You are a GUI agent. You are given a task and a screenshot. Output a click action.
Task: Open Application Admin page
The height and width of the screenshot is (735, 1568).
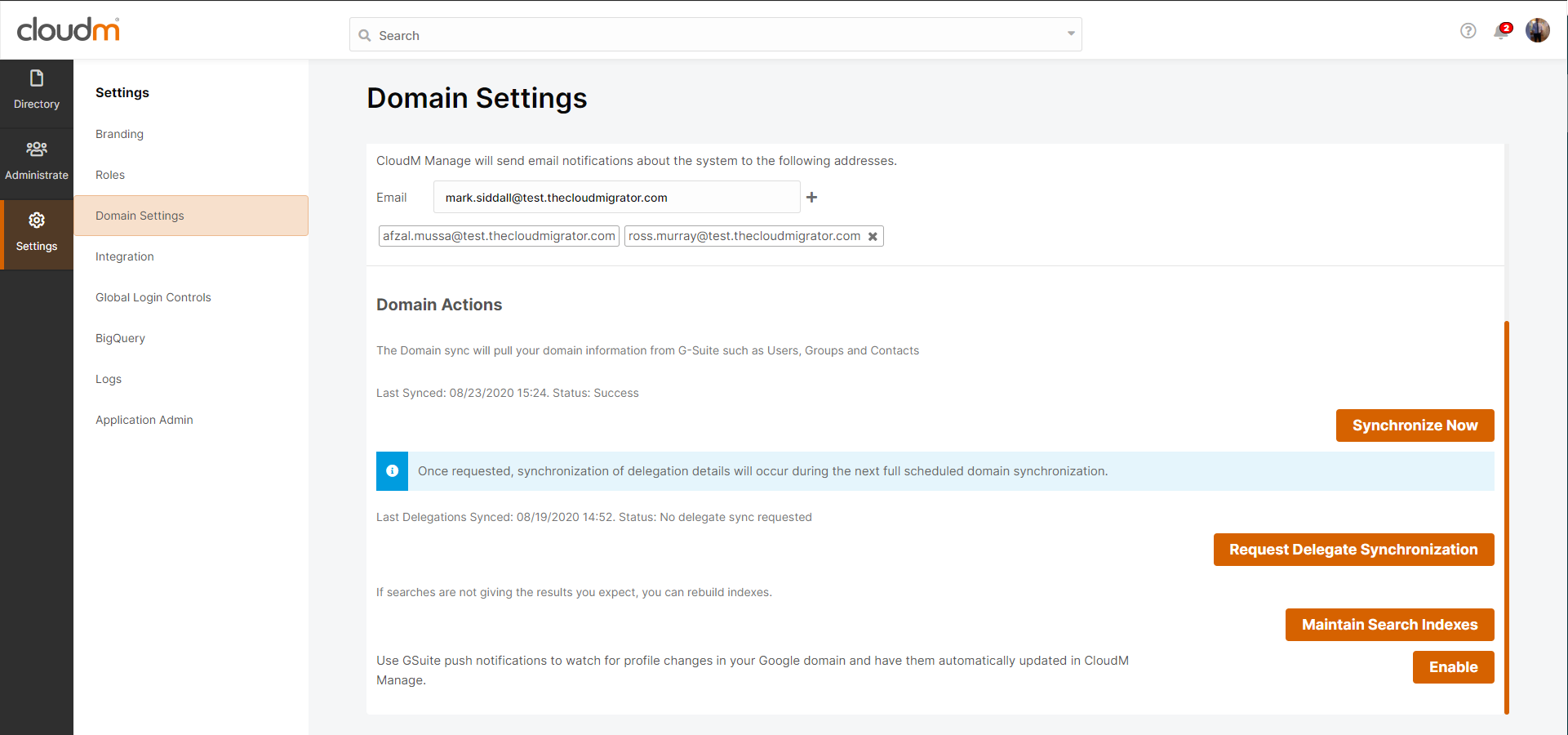tap(144, 420)
